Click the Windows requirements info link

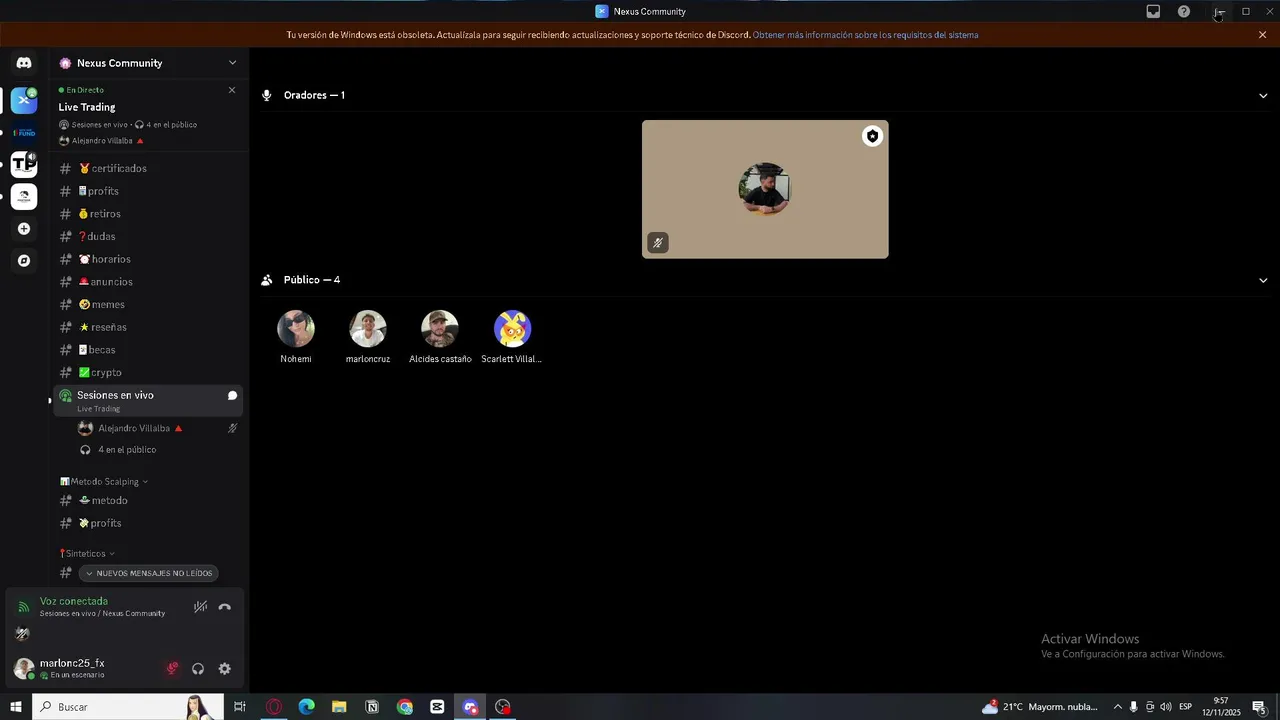coord(865,35)
